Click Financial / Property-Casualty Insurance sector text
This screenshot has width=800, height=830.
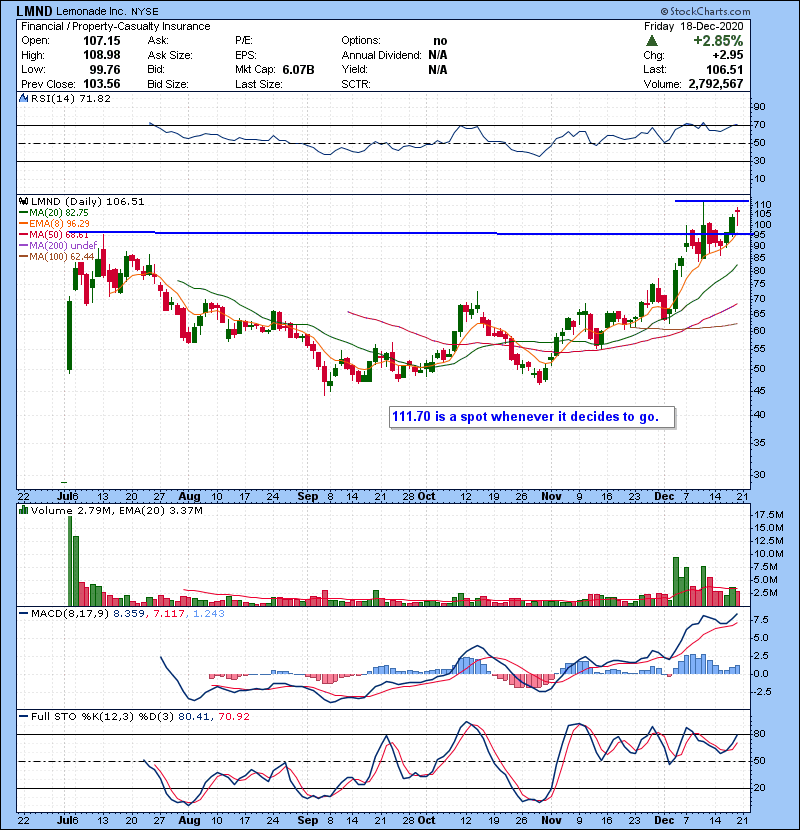coord(115,26)
